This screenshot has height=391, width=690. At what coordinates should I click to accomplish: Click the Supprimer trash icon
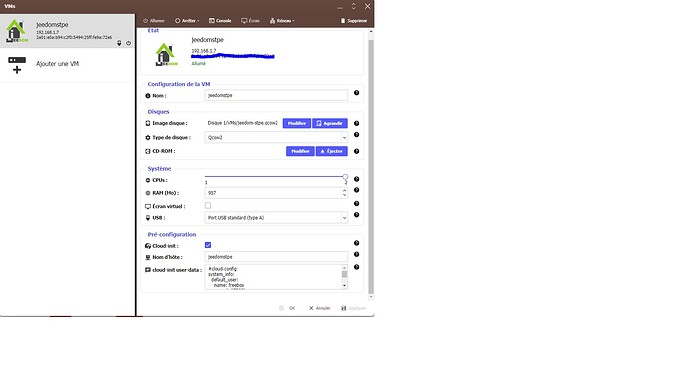click(343, 21)
